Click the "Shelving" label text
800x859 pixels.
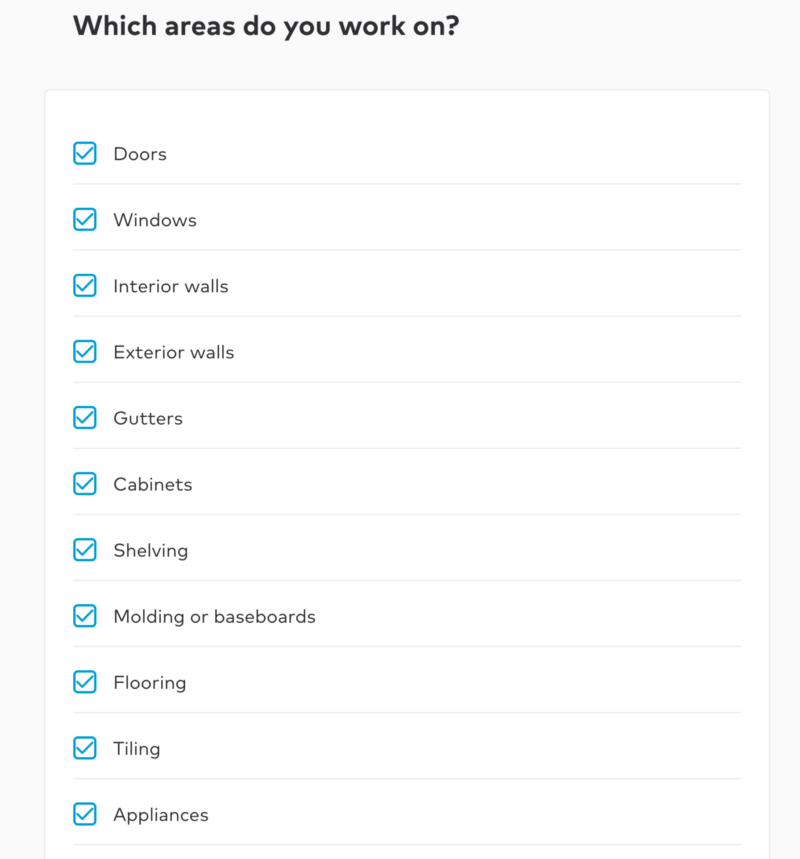coord(151,551)
